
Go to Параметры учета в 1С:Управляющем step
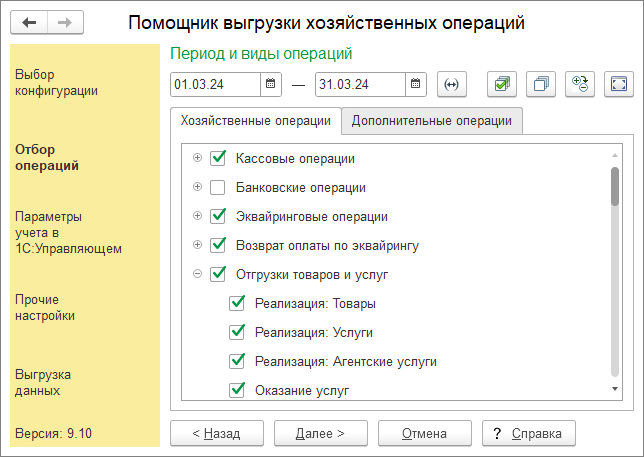click(x=68, y=232)
